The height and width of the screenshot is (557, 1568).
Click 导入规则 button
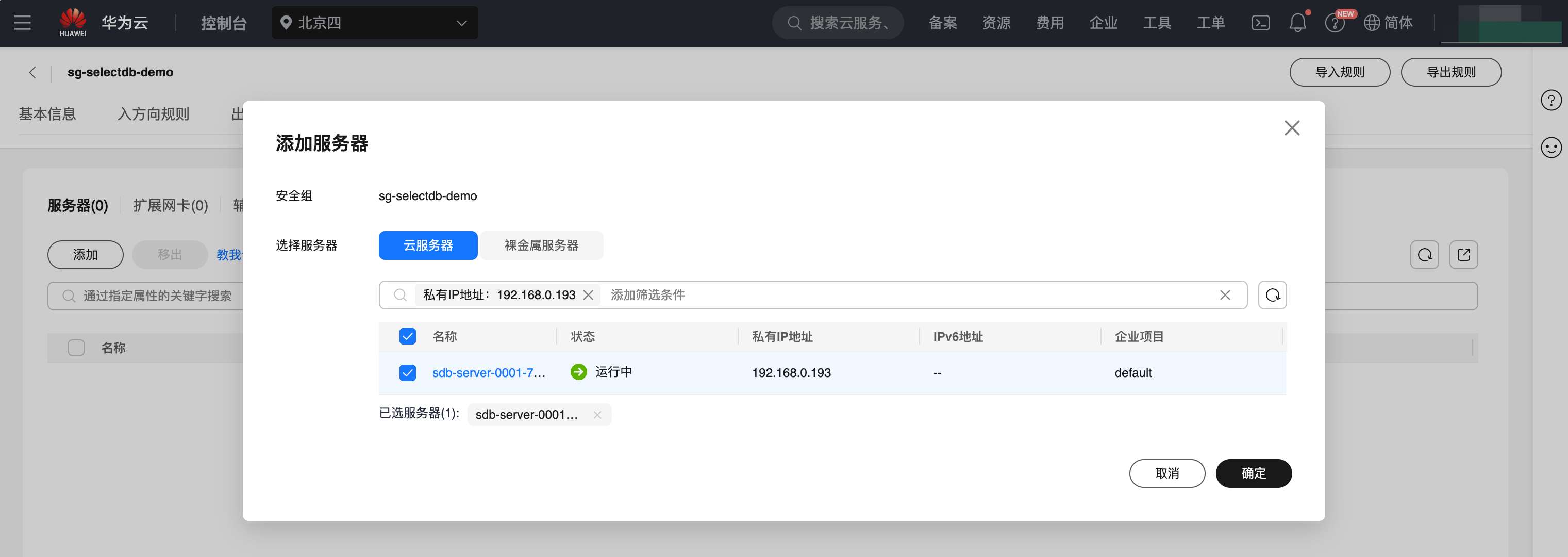1339,72
